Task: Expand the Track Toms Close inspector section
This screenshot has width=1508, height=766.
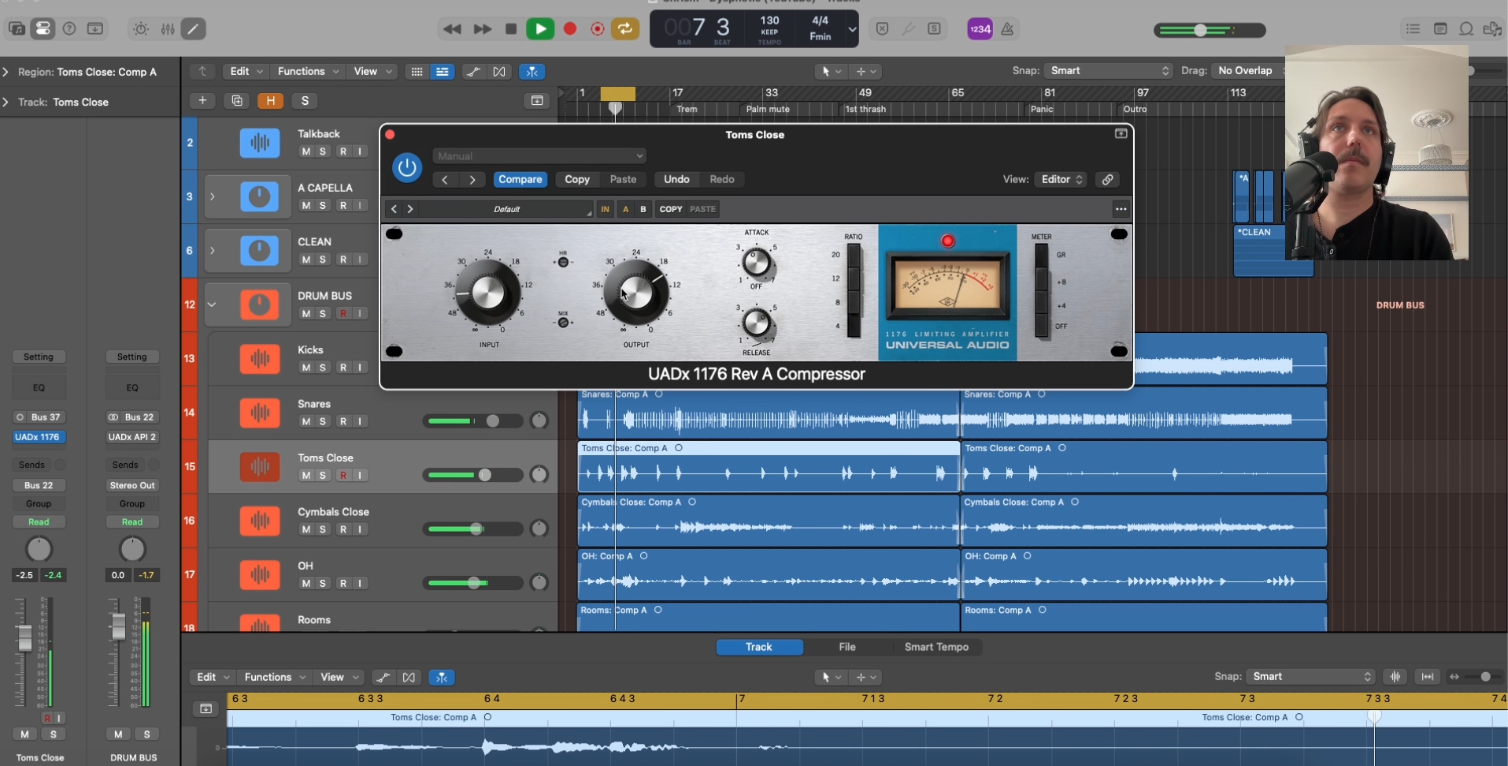Action: pos(6,102)
